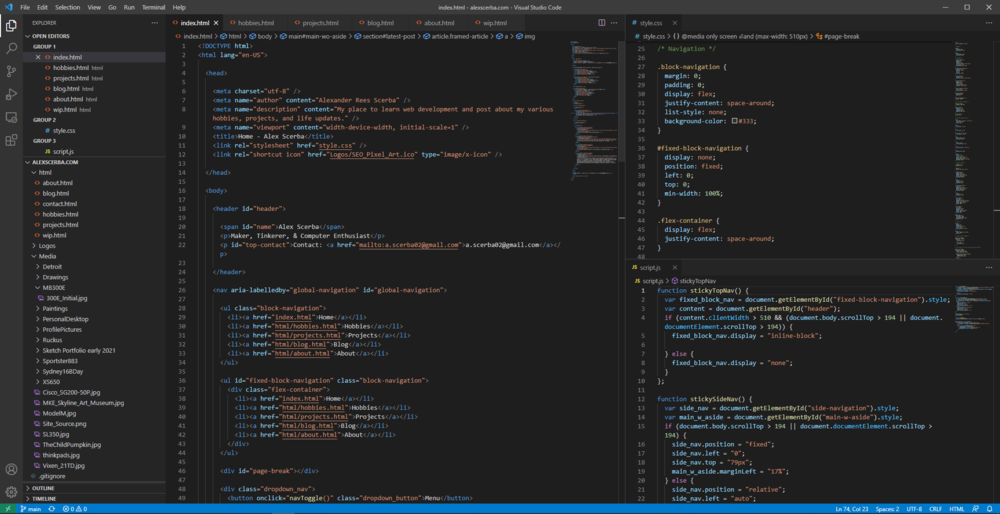1000x514 pixels.
Task: Click the split editor icon for index.html group
Action: [x=601, y=22]
